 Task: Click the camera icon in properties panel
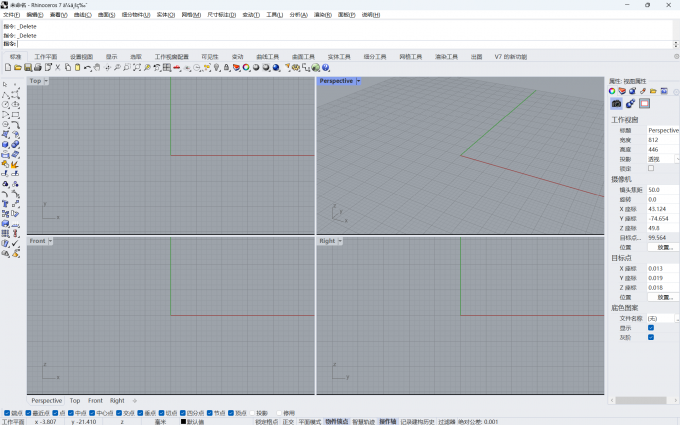616,103
